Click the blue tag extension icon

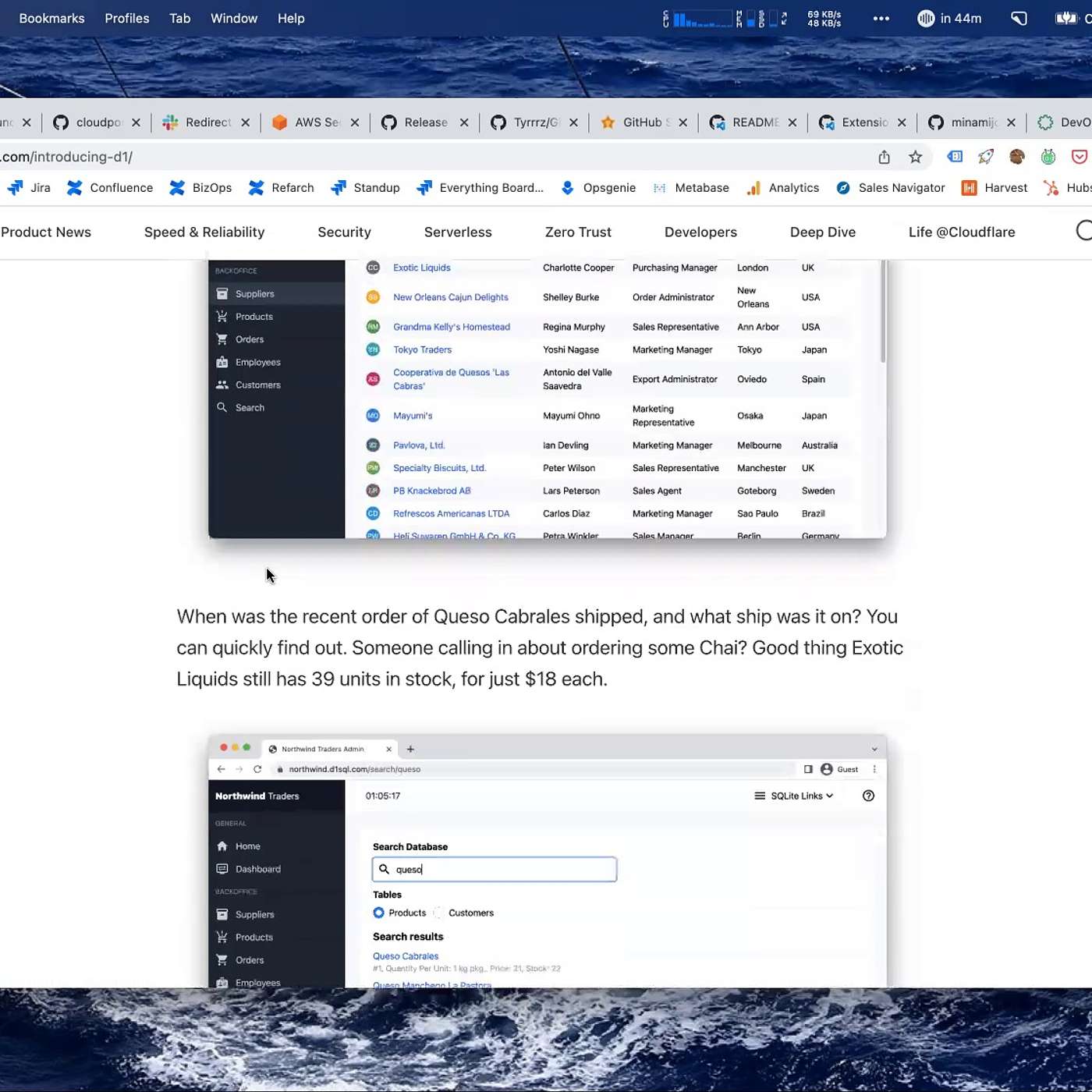click(955, 157)
